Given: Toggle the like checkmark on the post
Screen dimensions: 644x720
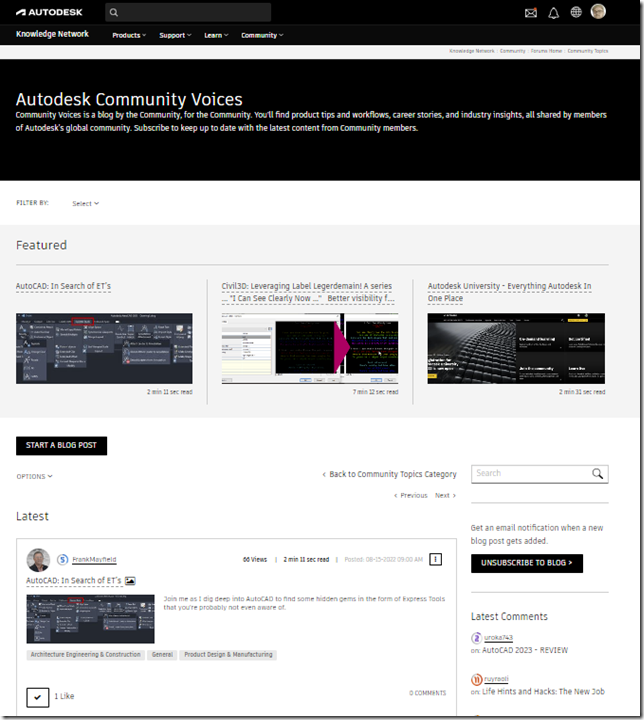Looking at the screenshot, I should [x=38, y=697].
